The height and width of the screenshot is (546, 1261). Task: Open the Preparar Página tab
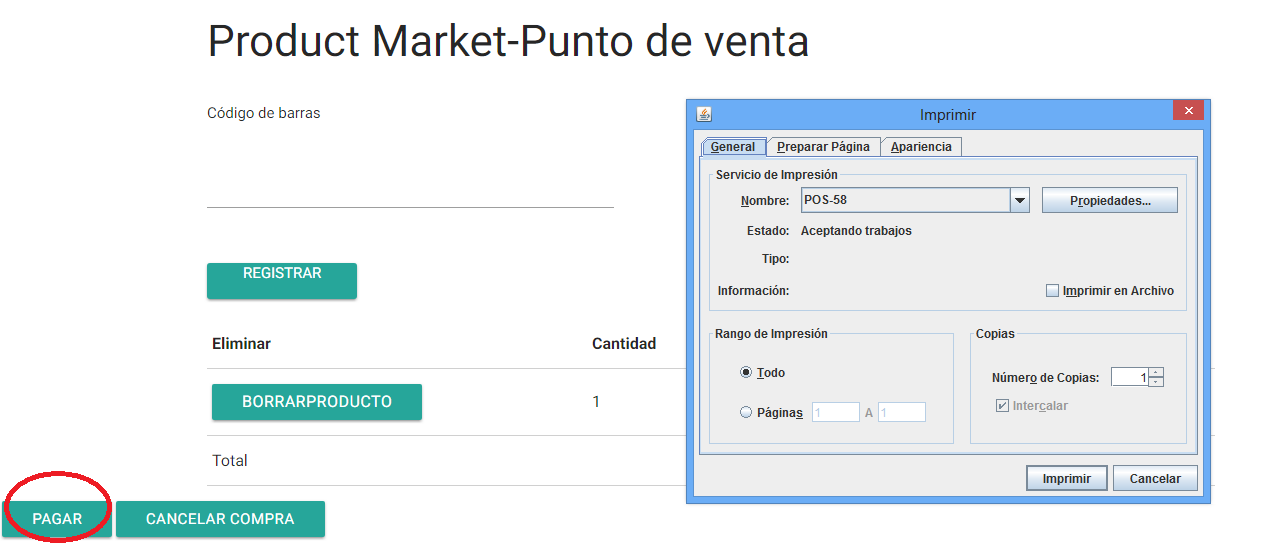[824, 147]
